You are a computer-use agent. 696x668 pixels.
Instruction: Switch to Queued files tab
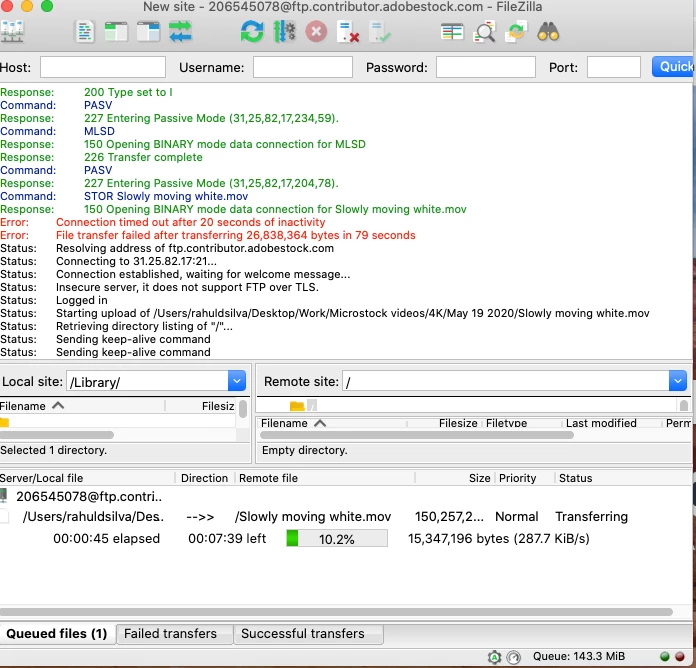pyautogui.click(x=57, y=633)
